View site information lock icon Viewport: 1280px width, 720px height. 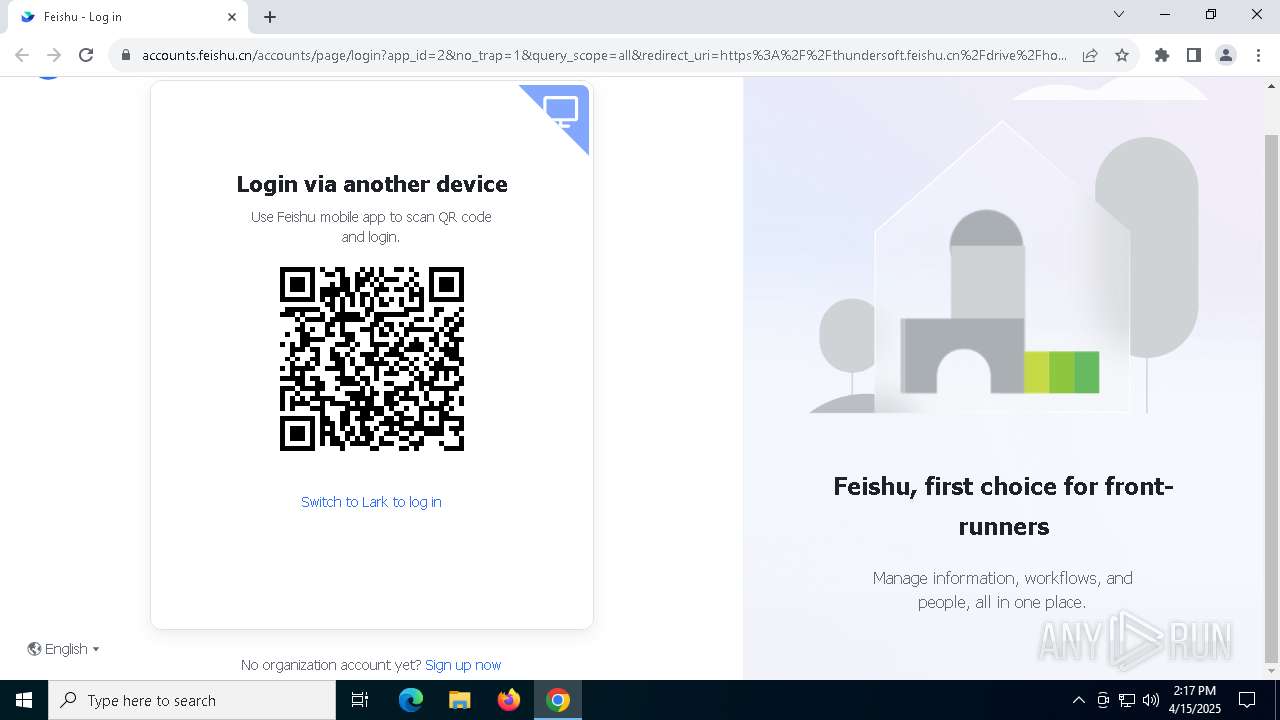click(126, 55)
